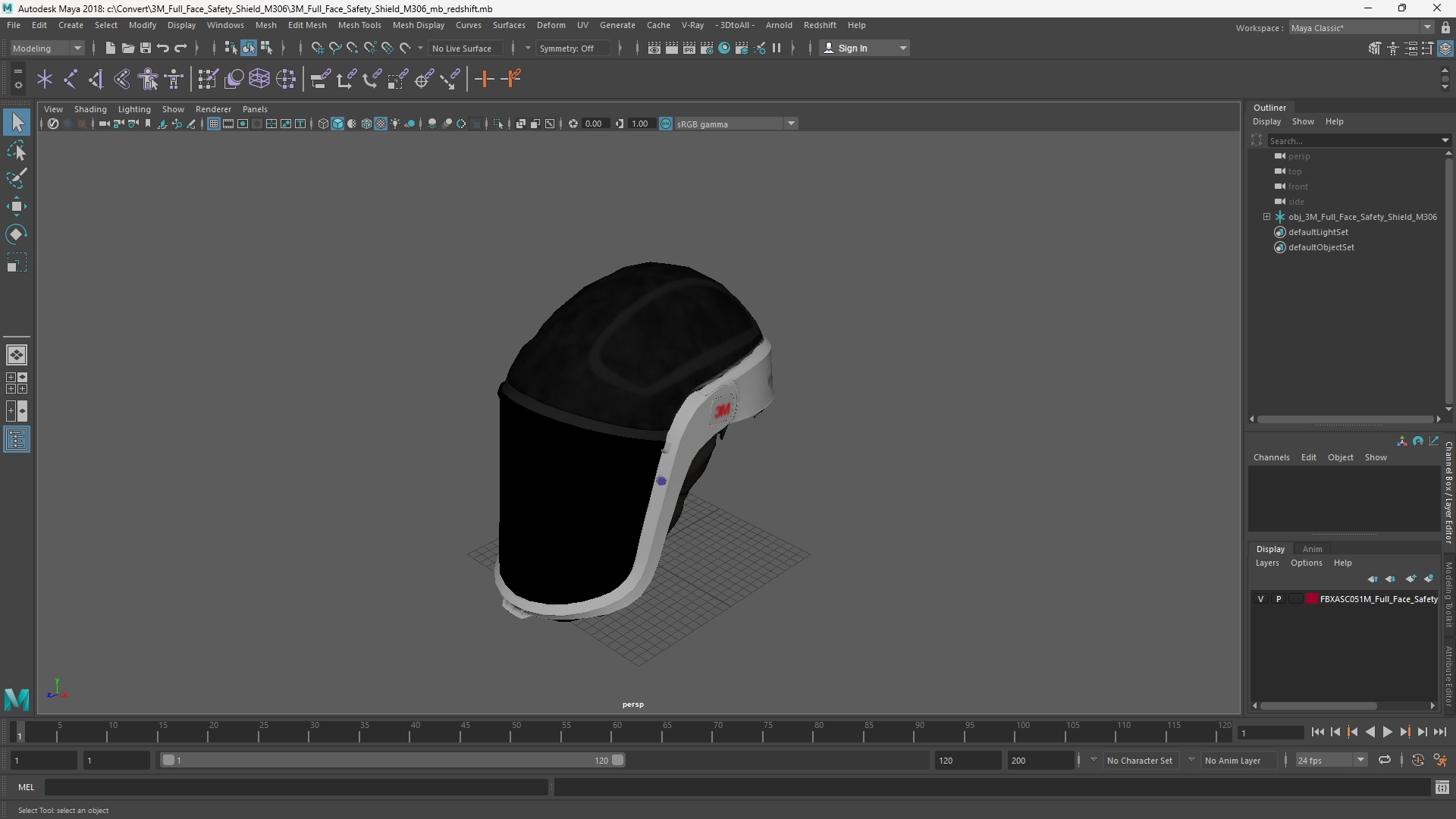Click the Undo arrow icon
The image size is (1456, 819).
tap(162, 48)
